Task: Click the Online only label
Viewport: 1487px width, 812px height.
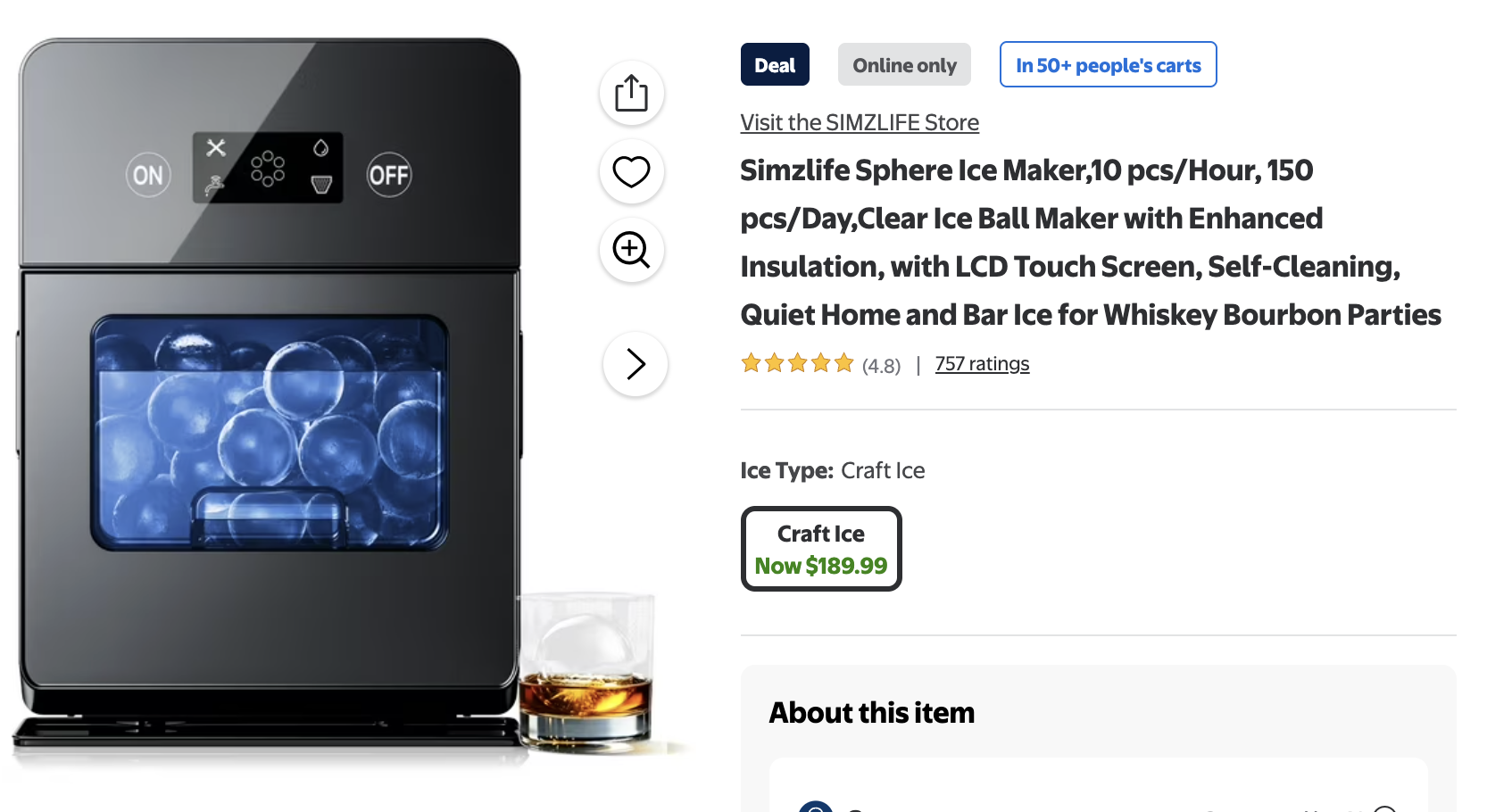Action: [904, 65]
